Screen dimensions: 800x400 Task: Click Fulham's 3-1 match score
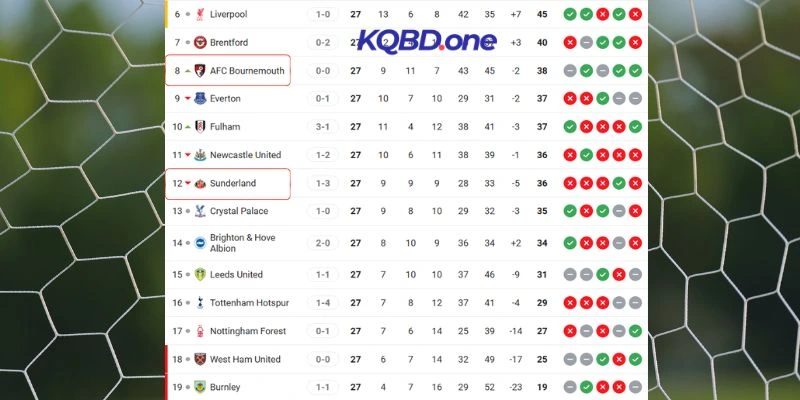323,127
